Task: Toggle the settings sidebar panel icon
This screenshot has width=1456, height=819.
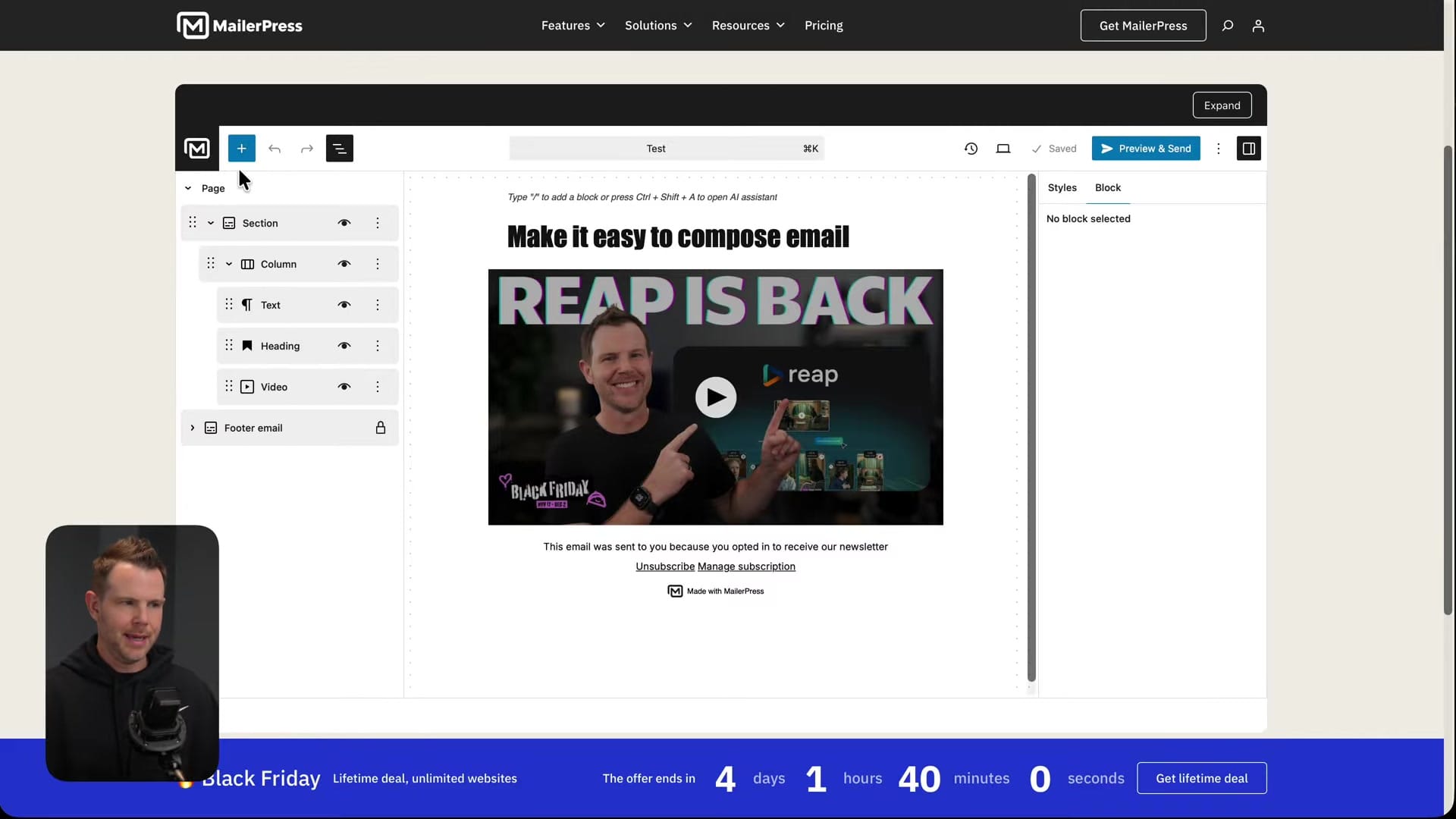Action: 1249,149
